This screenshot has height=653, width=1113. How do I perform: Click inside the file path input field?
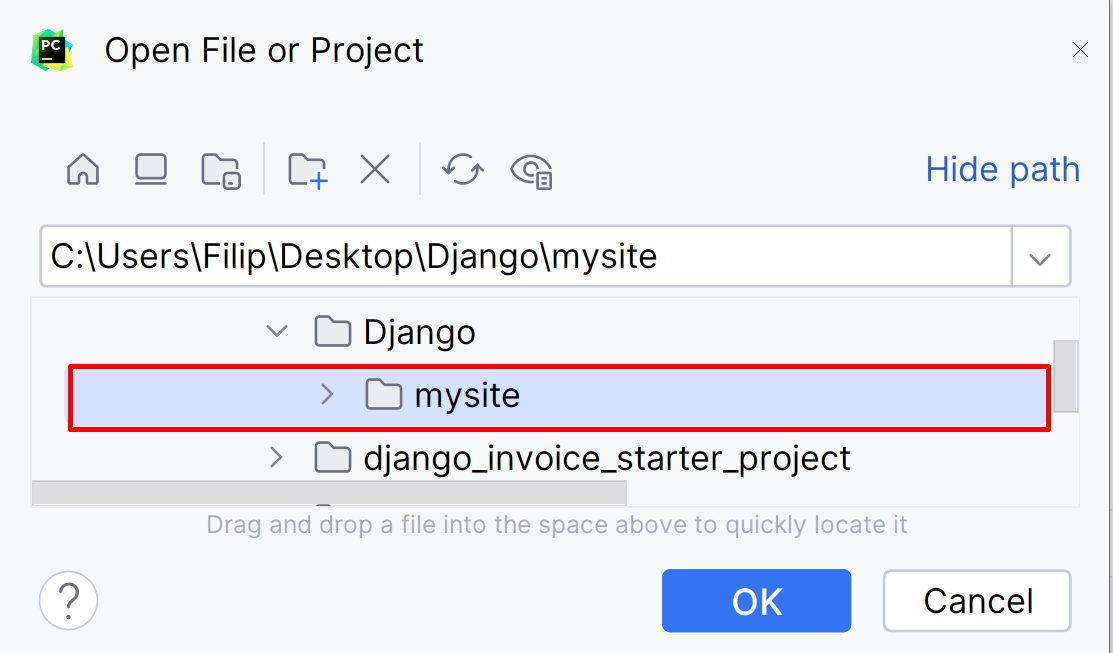500,256
